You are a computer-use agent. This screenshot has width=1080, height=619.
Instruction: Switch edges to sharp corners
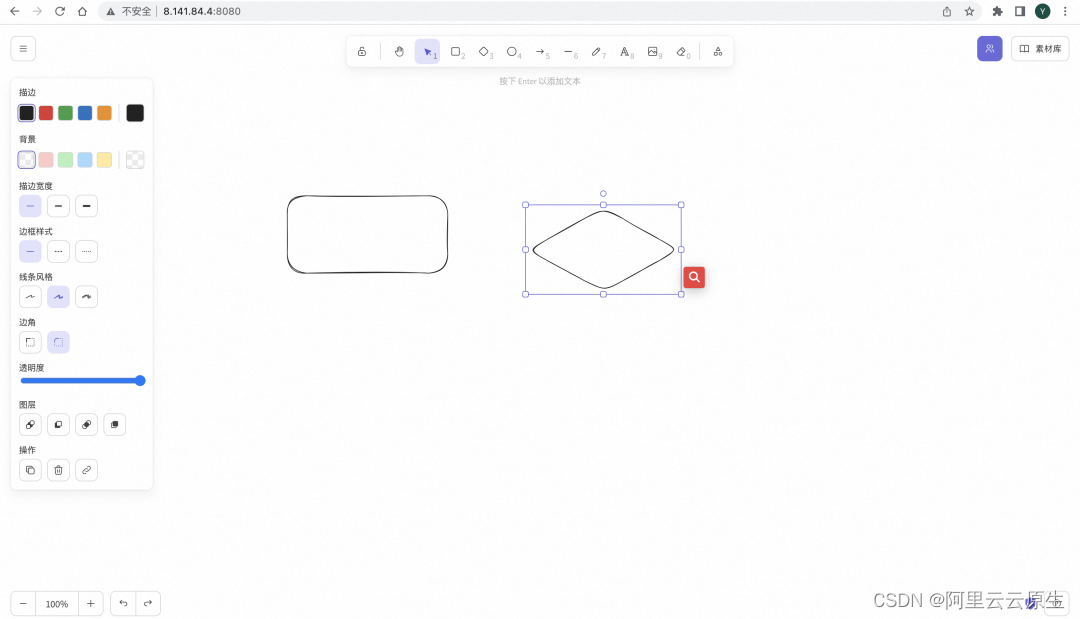tap(30, 342)
